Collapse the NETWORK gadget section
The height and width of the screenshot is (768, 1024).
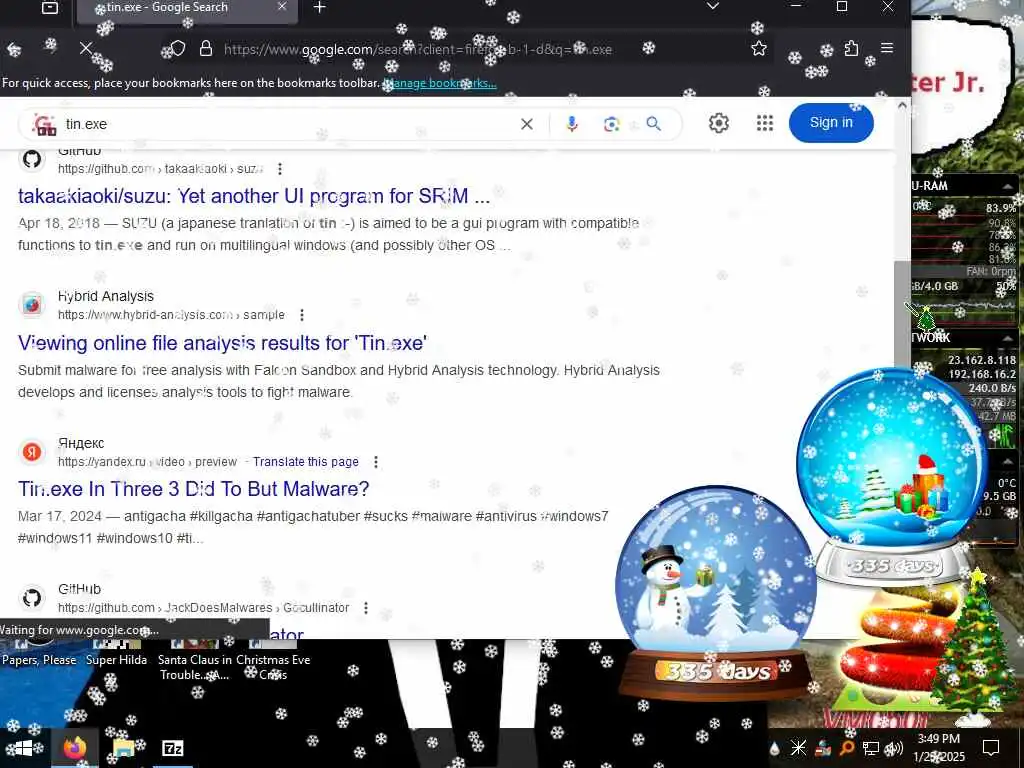(x=1007, y=338)
